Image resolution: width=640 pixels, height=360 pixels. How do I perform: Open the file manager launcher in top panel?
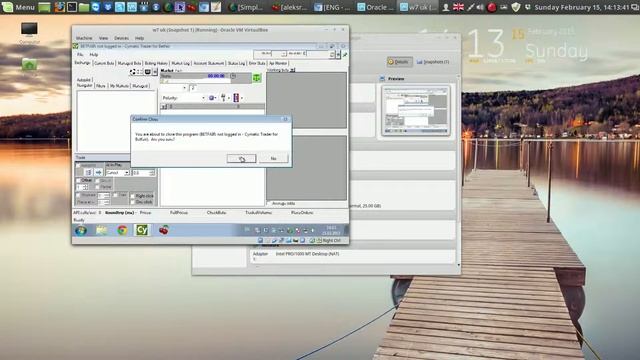tap(84, 7)
